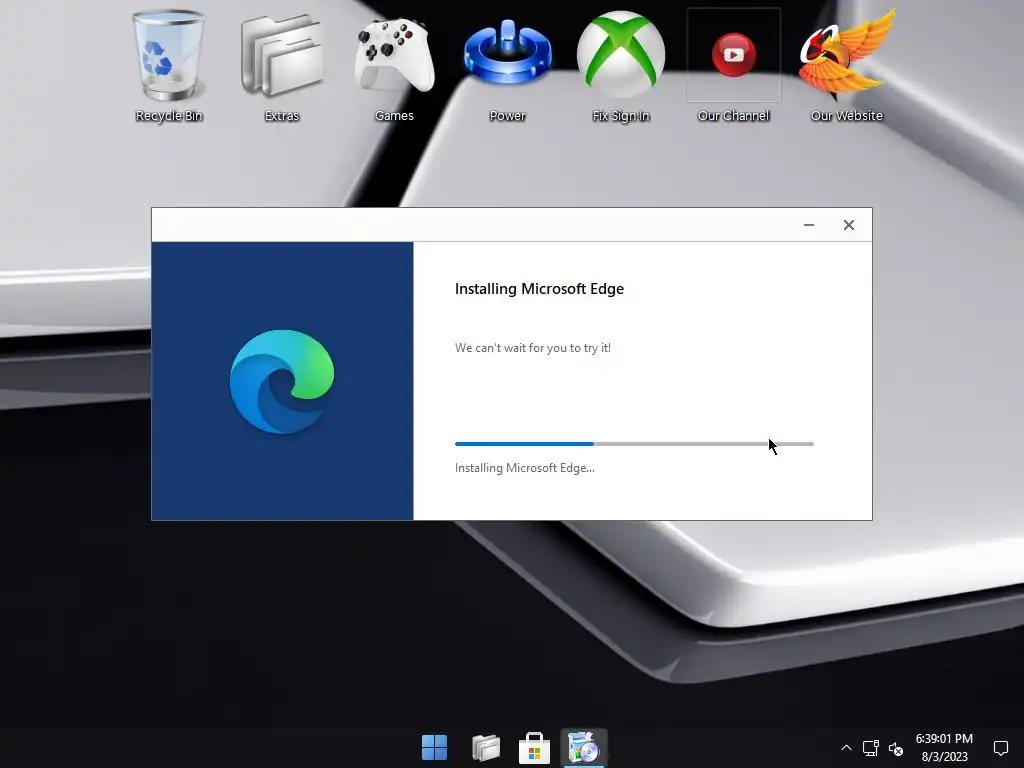Click the Edge installation progress bar
1024x768 pixels.
634,444
